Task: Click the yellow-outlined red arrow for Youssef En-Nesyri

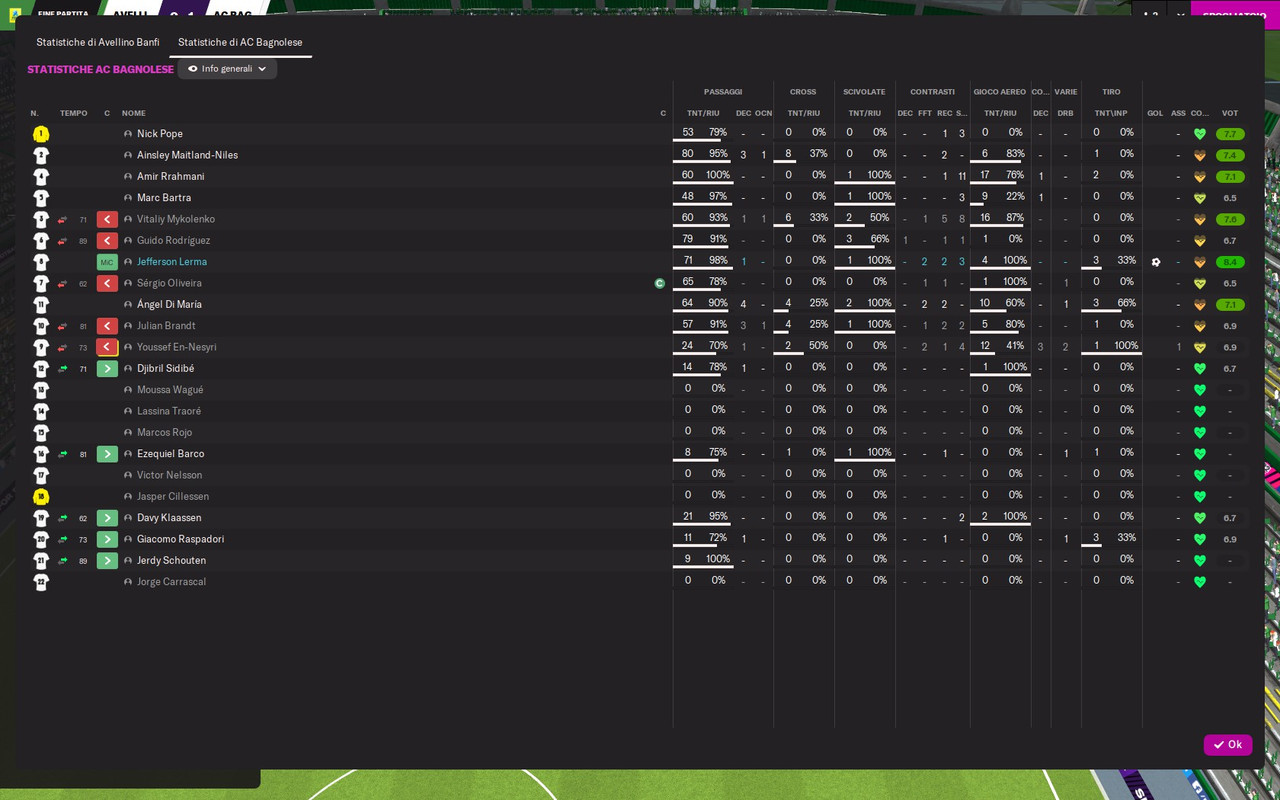Action: tap(107, 347)
